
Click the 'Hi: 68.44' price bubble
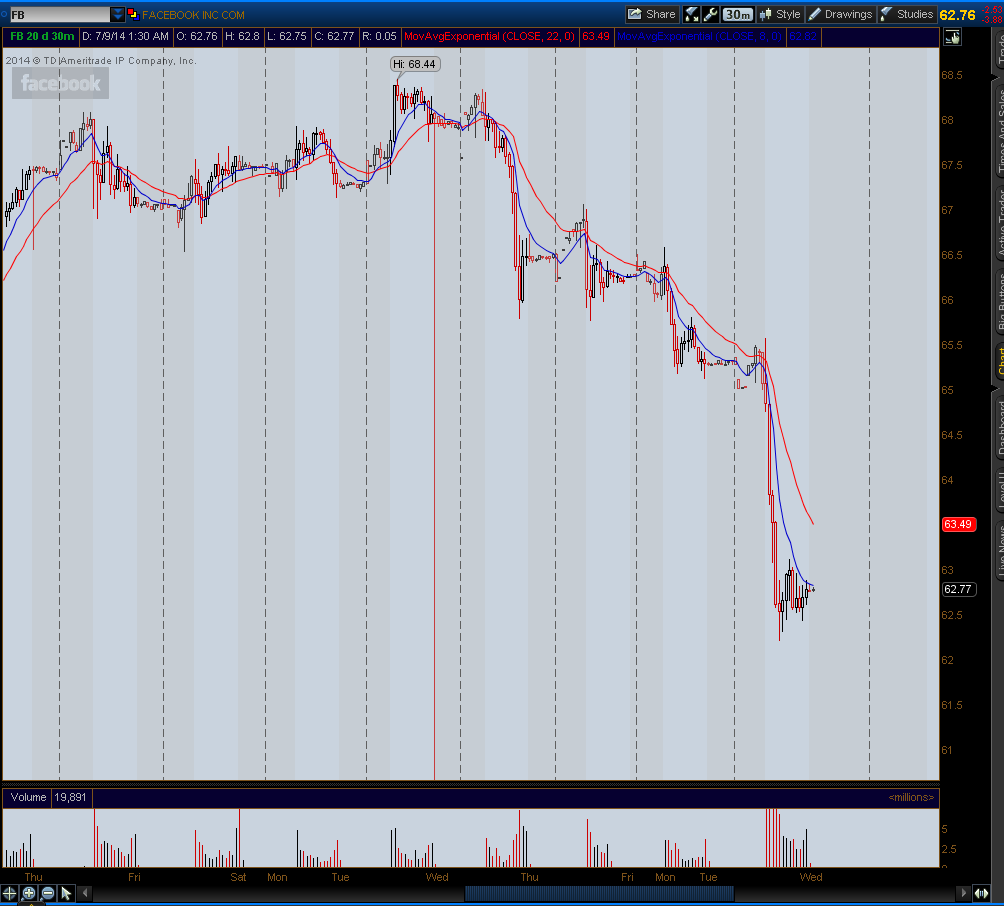[414, 64]
